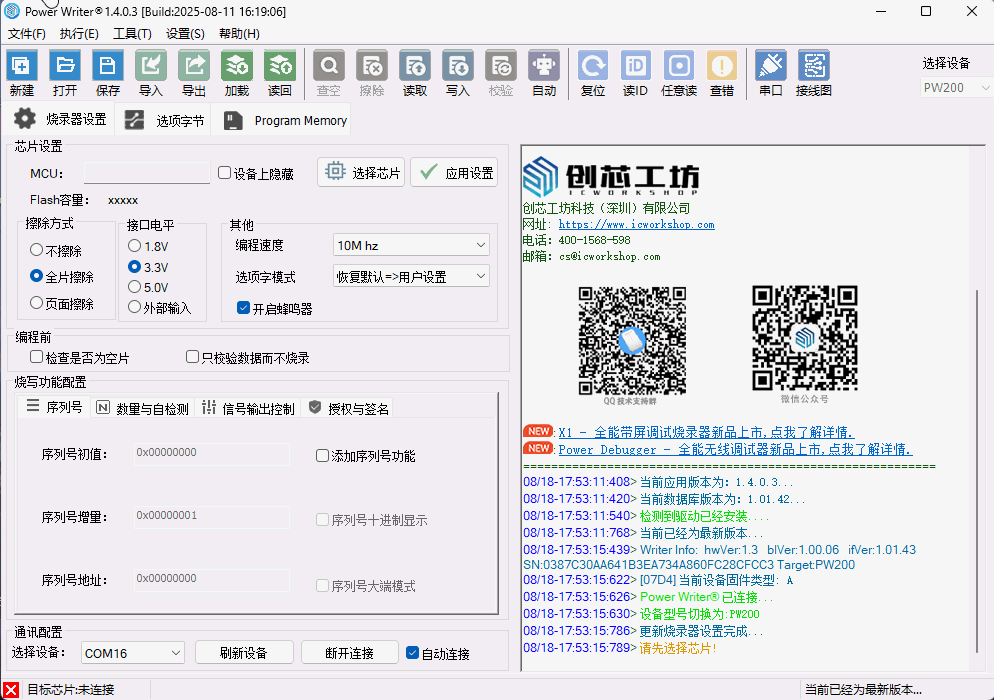Open COM16 device dropdown
Image resolution: width=994 pixels, height=700 pixels.
tap(132, 652)
